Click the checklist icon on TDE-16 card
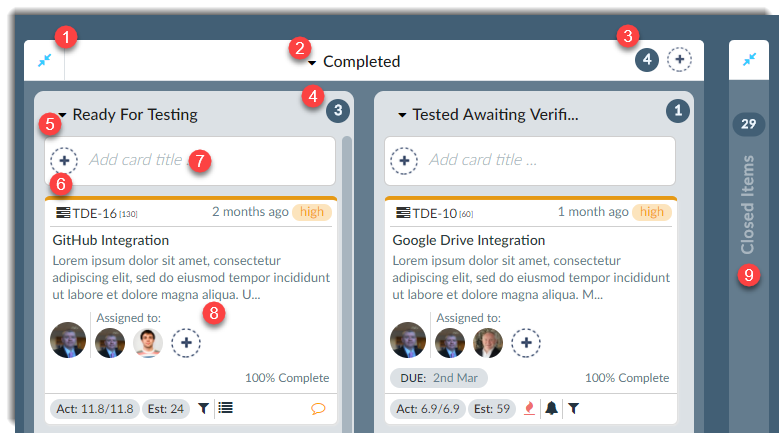 (x=225, y=408)
